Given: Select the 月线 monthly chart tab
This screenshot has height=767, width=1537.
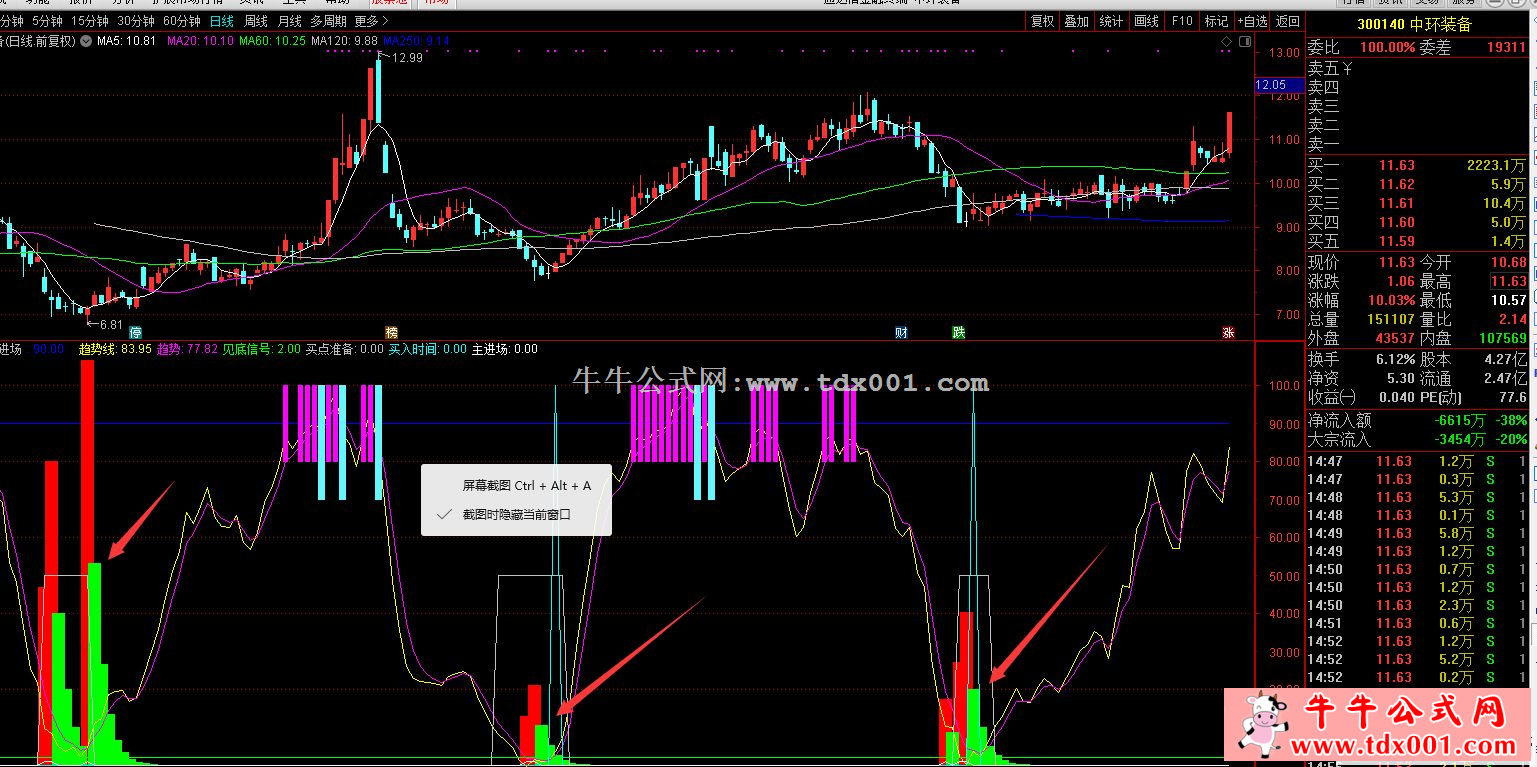Looking at the screenshot, I should tap(290, 20).
